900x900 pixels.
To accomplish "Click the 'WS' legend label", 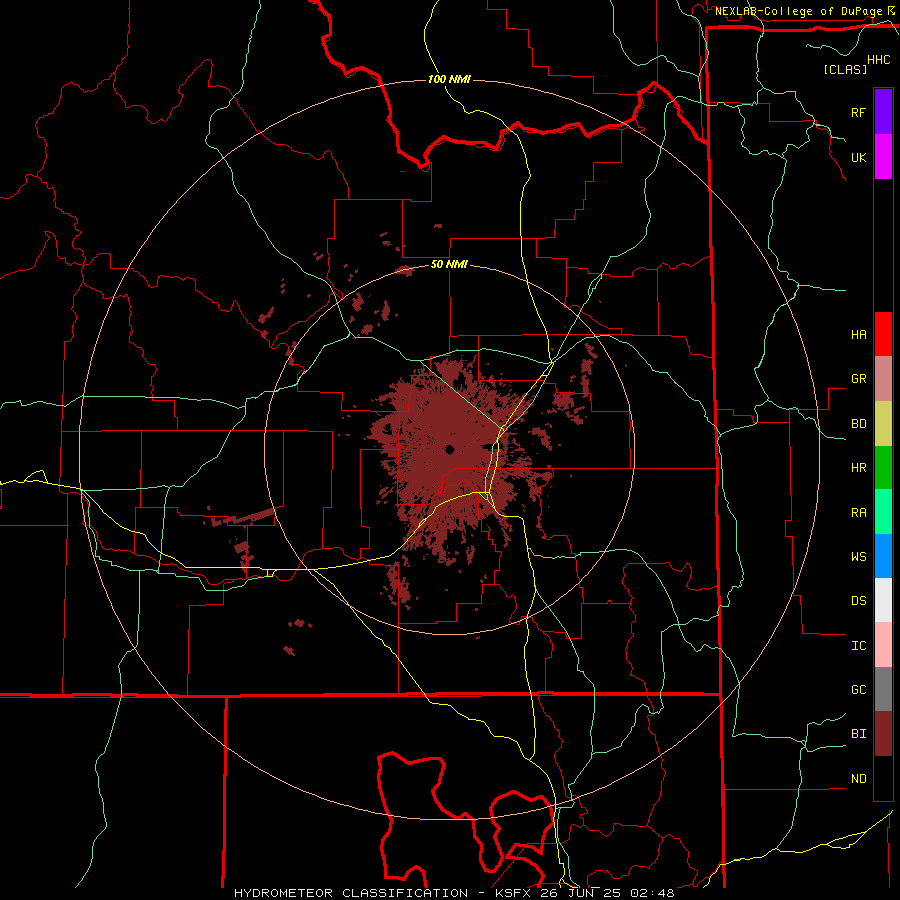I will [858, 557].
